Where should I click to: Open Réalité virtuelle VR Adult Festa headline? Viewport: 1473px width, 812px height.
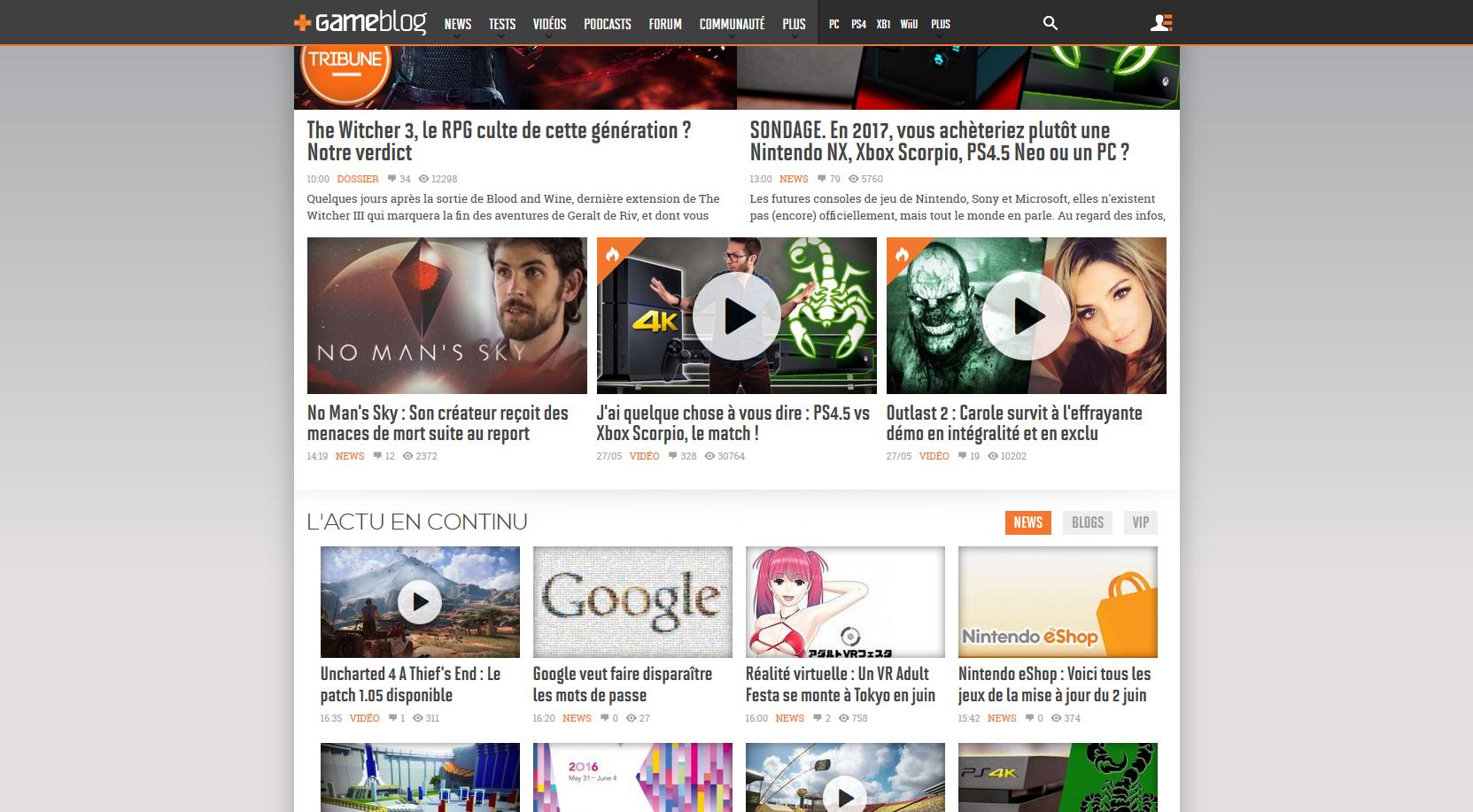tap(841, 684)
